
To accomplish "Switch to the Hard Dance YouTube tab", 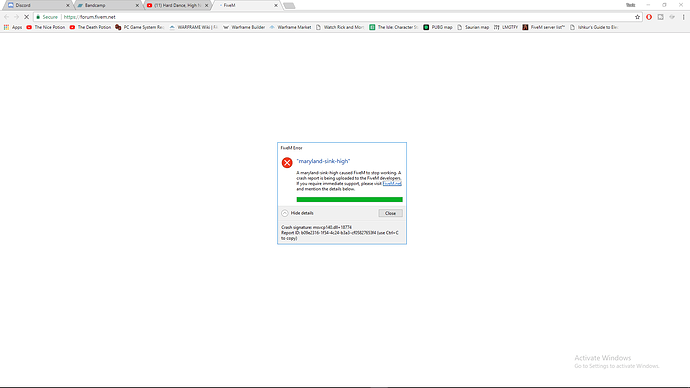I will [177, 5].
